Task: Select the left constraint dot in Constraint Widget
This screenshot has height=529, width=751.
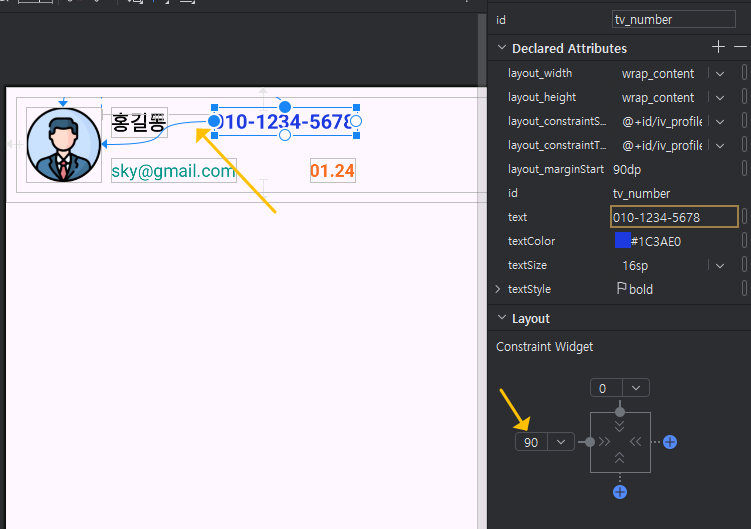Action: pyautogui.click(x=590, y=442)
